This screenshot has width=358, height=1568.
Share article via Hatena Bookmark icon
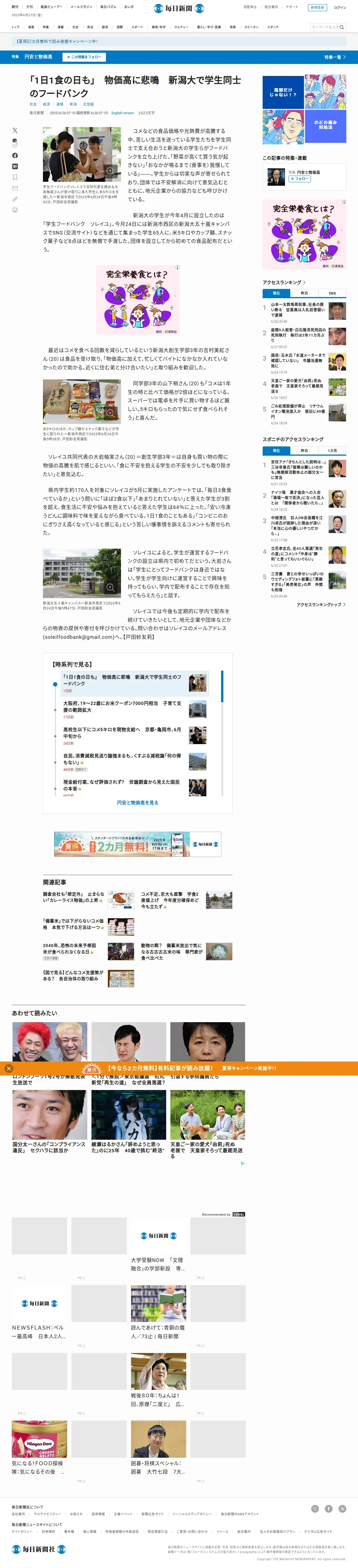point(15,166)
